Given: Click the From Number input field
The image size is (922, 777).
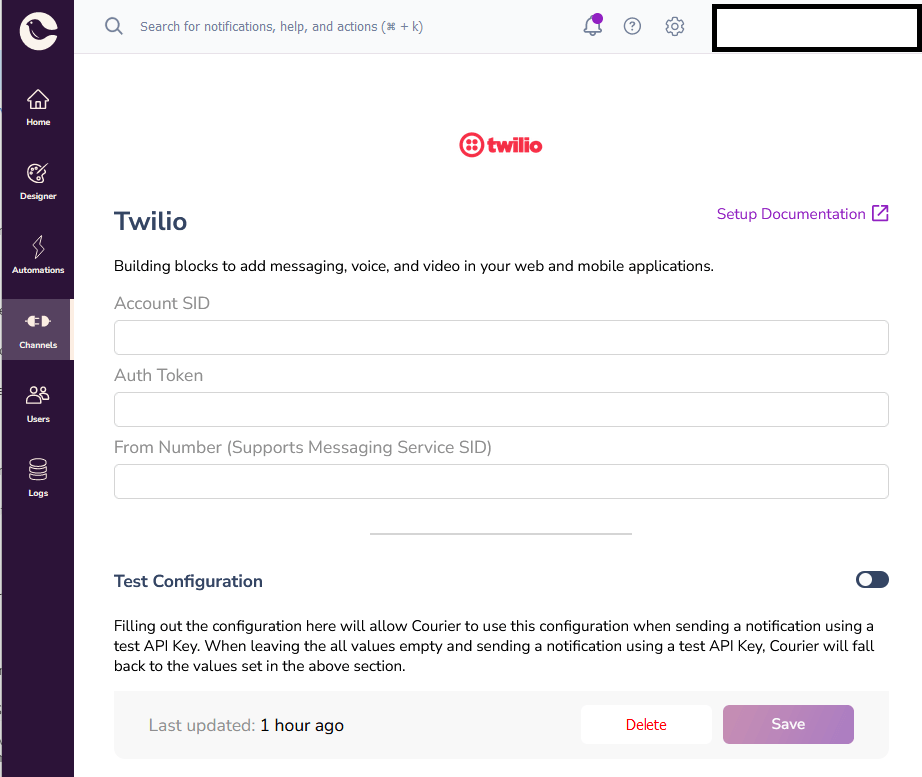Looking at the screenshot, I should coord(500,481).
